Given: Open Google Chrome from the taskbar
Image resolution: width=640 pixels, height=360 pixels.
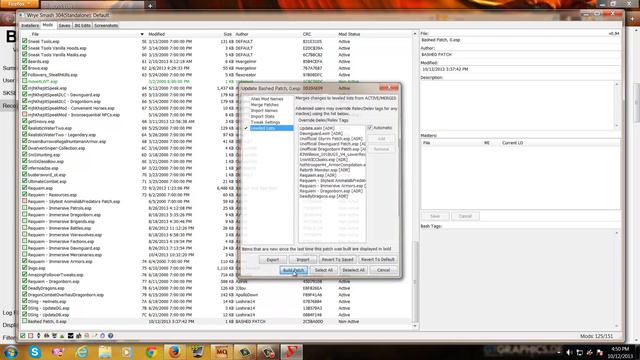Looking at the screenshot, I should click(x=151, y=352).
